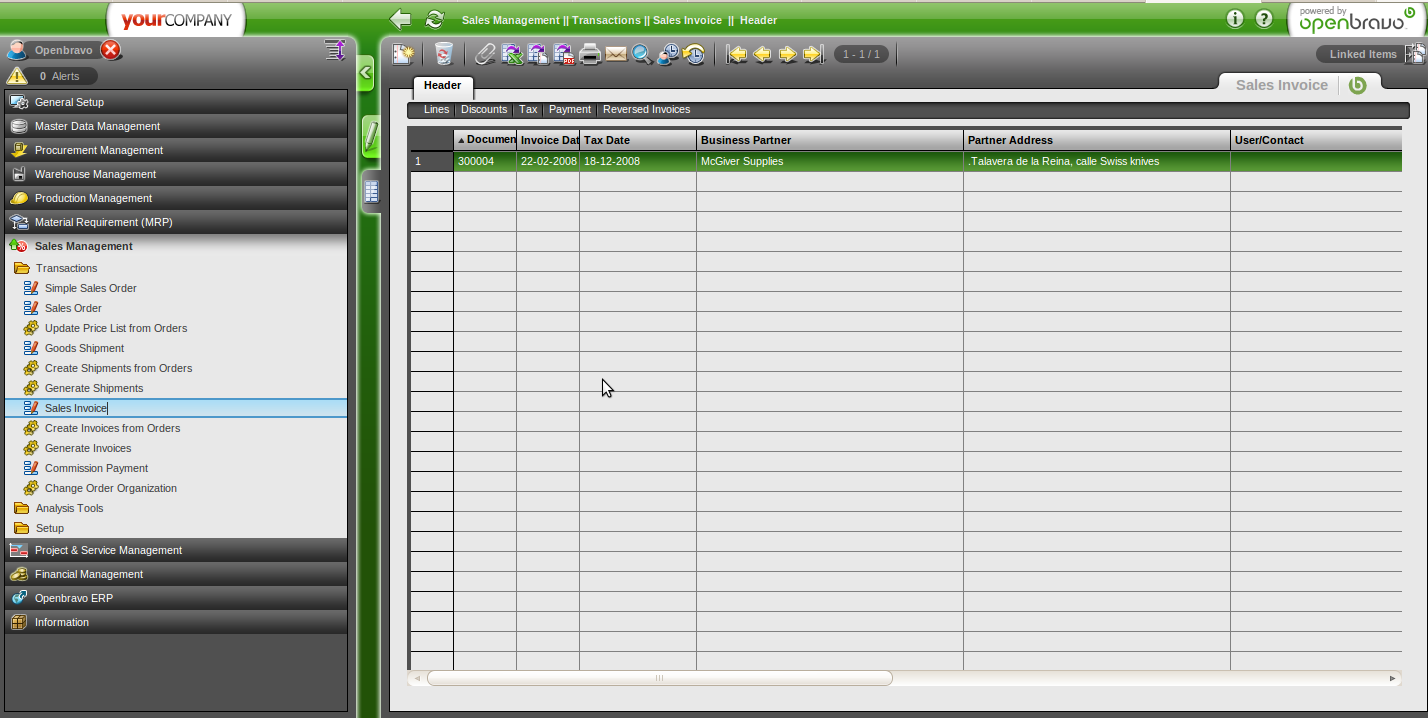Expand Production Management menu

(x=176, y=198)
